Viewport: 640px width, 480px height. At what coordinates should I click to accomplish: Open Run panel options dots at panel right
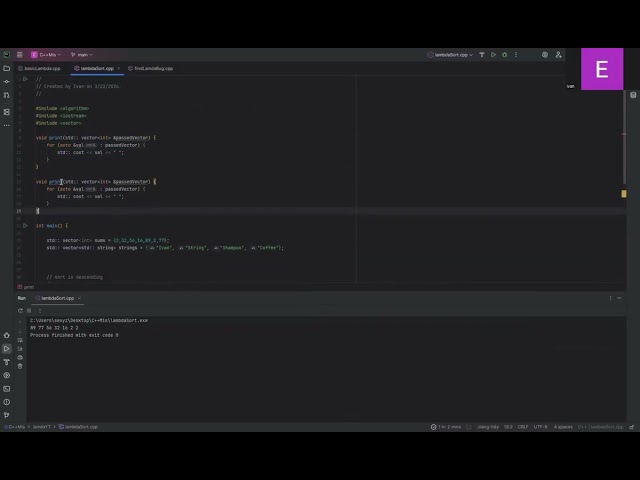[611, 298]
